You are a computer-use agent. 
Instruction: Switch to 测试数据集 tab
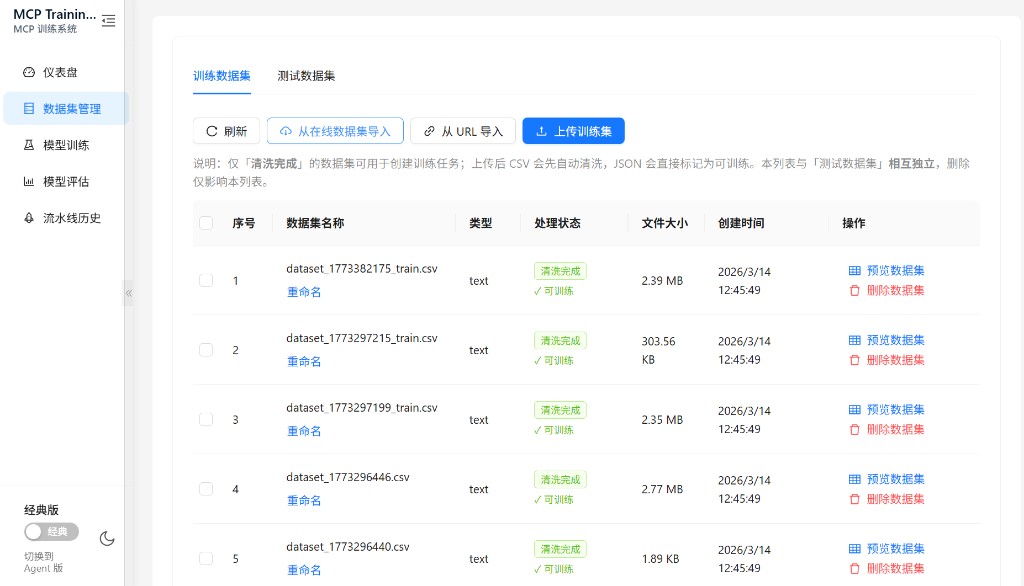coord(306,76)
